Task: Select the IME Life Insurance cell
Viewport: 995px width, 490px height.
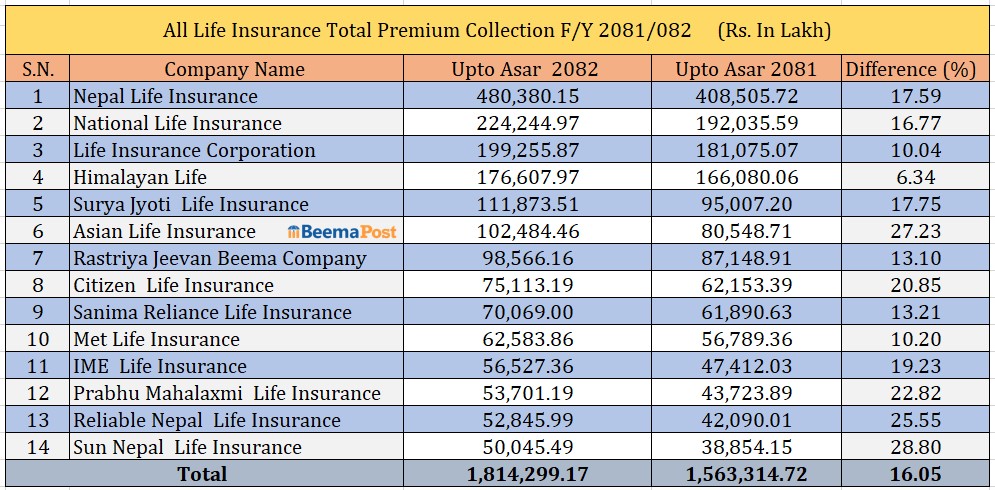Action: pyautogui.click(x=160, y=366)
